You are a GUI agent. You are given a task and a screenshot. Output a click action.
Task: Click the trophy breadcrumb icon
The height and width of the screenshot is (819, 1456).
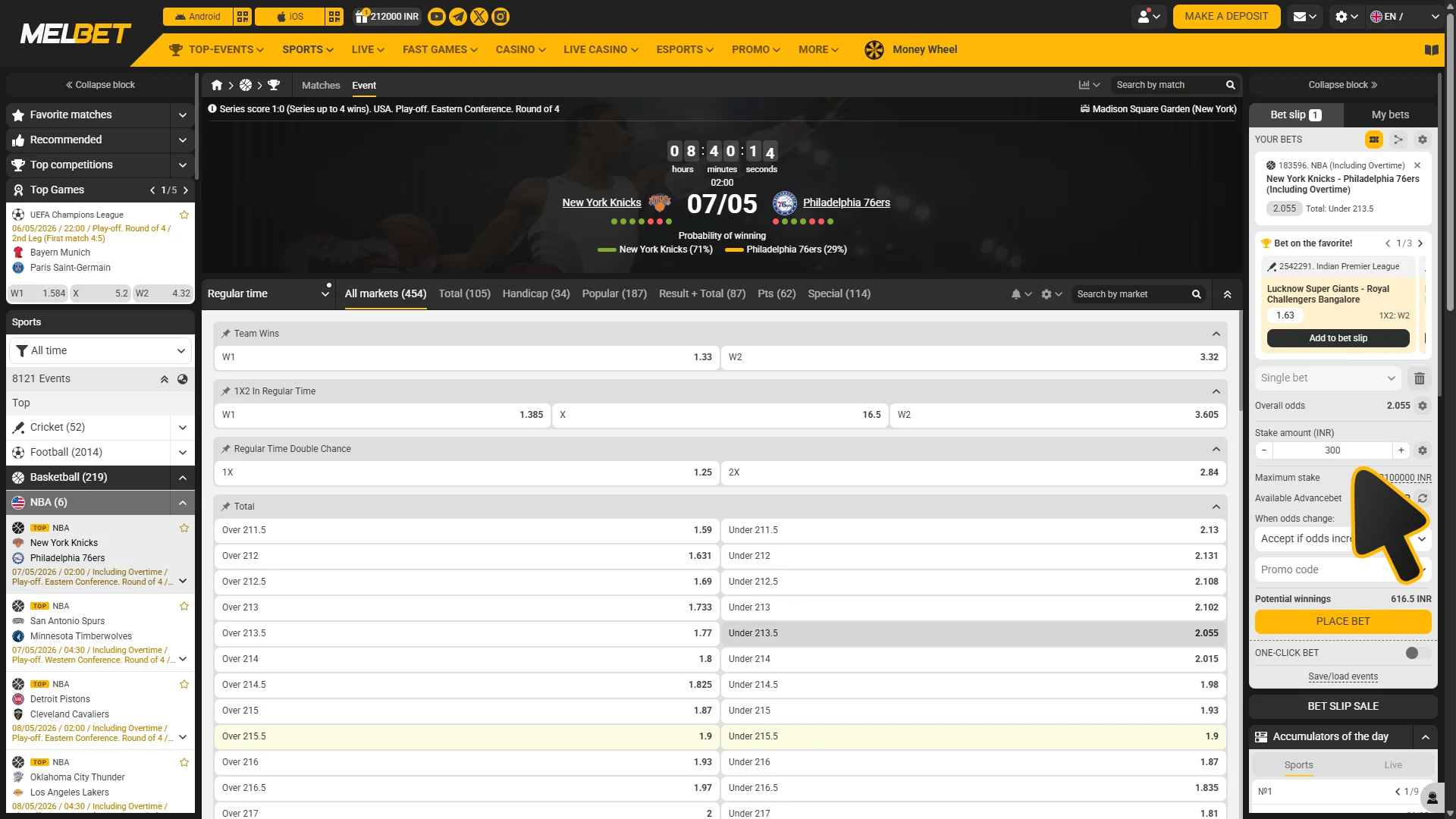[274, 85]
